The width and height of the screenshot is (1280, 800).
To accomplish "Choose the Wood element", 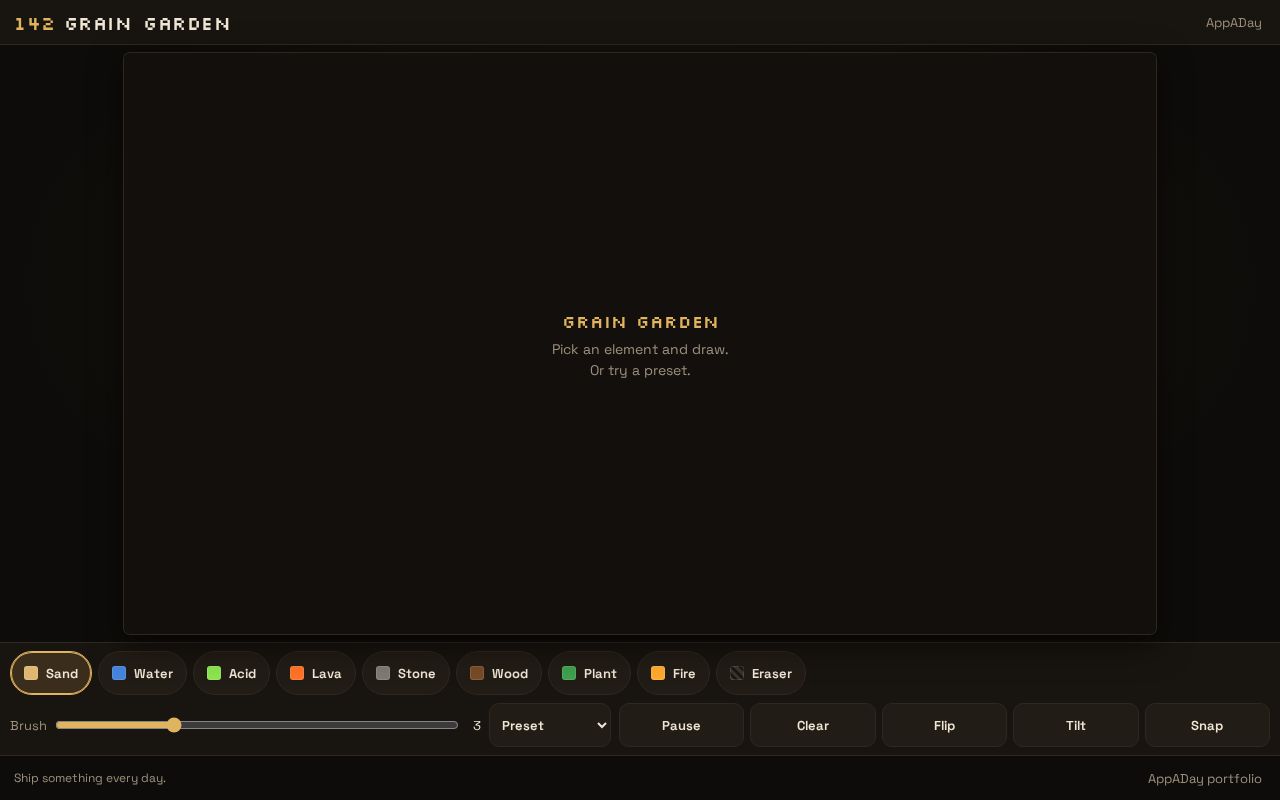I will click(x=499, y=673).
